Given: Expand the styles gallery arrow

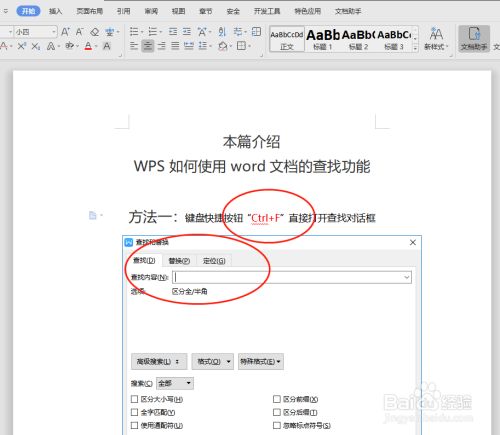Looking at the screenshot, I should pyautogui.click(x=415, y=48).
